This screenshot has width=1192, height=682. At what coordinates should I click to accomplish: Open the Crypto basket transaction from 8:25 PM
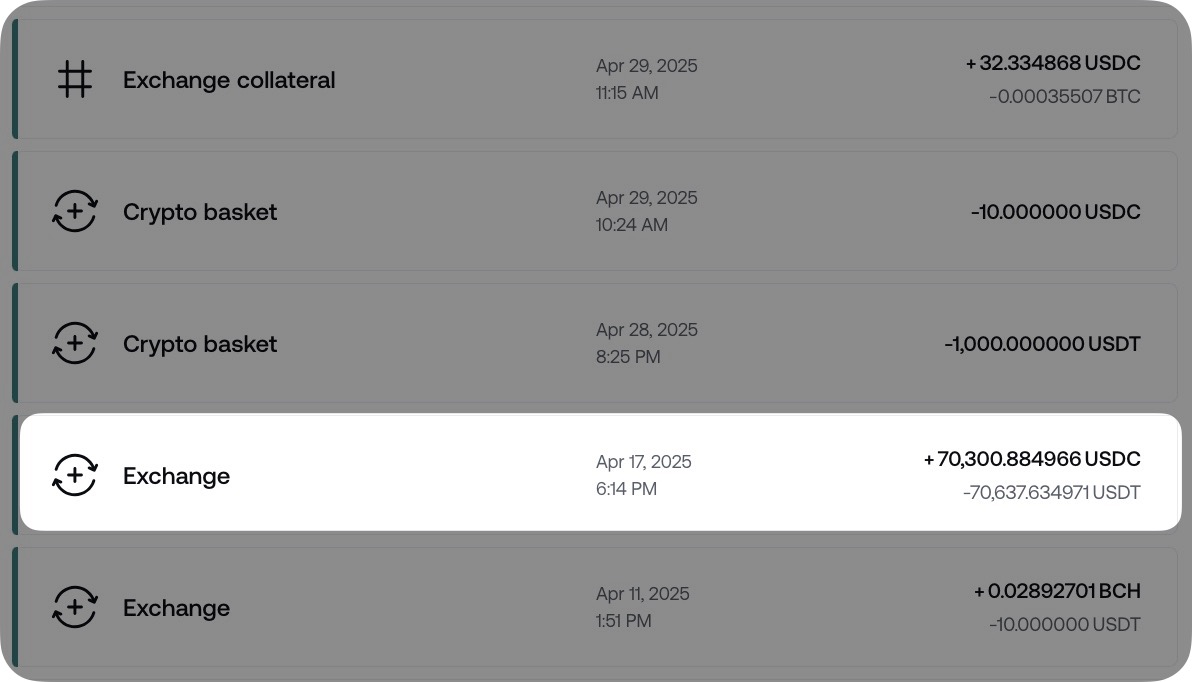pos(200,344)
